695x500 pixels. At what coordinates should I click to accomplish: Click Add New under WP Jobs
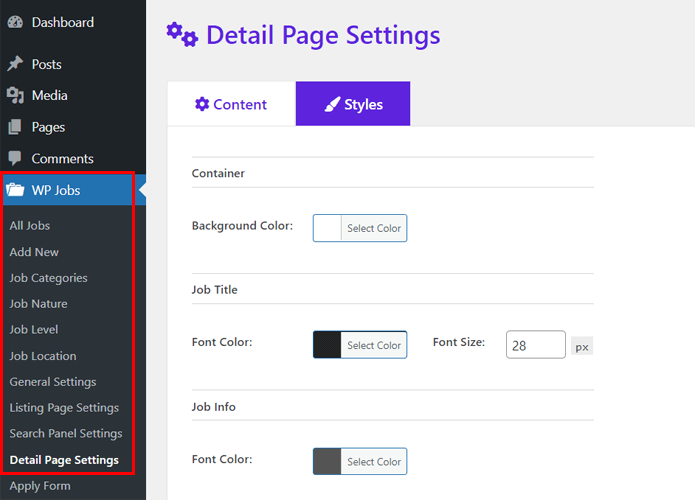tap(34, 252)
